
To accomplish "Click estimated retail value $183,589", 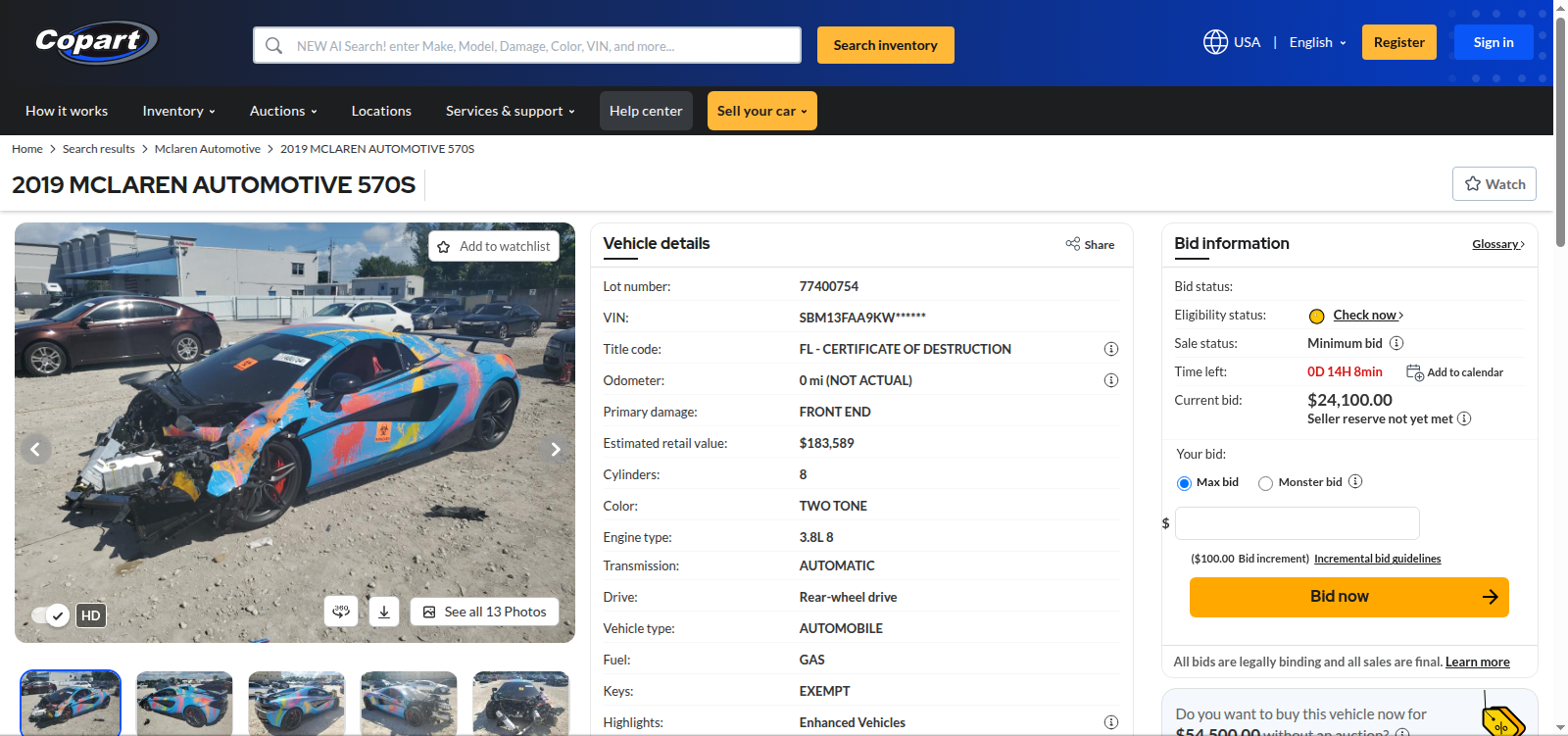I will click(x=827, y=443).
